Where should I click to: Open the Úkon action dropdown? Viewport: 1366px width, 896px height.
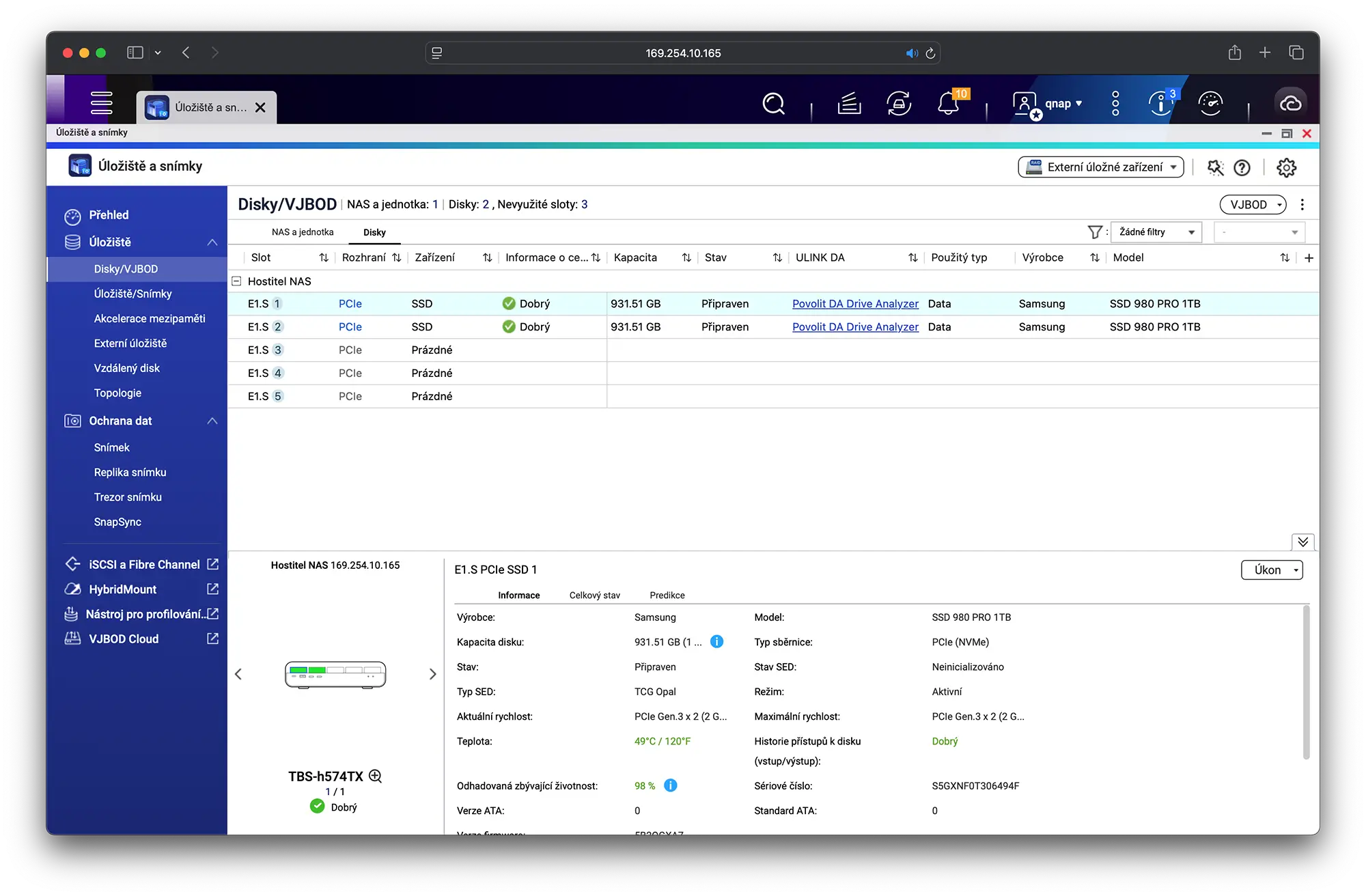click(1271, 570)
